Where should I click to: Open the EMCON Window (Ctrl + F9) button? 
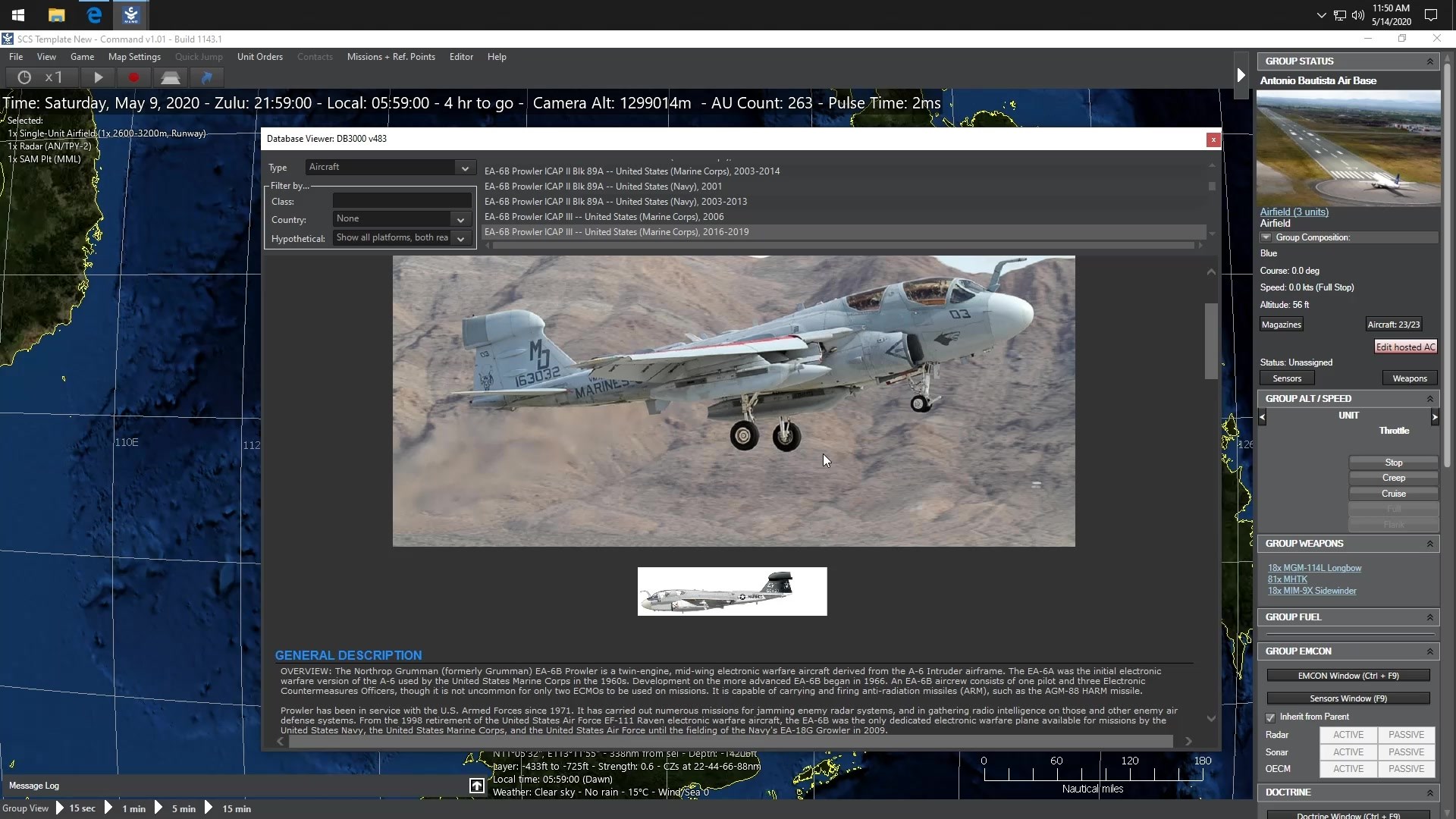1348,676
